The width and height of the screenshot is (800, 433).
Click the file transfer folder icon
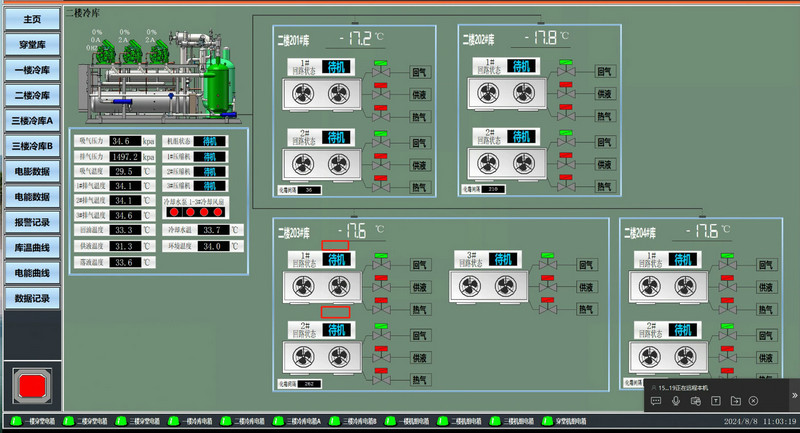734,401
